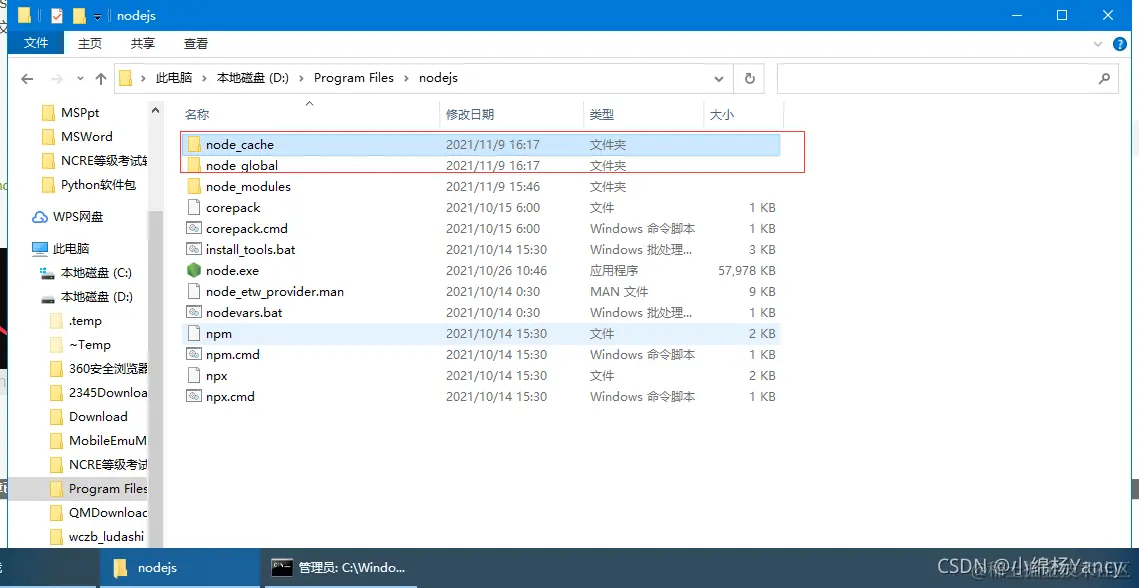1139x588 pixels.
Task: Open the recent locations dropdown arrow
Action: [80, 78]
